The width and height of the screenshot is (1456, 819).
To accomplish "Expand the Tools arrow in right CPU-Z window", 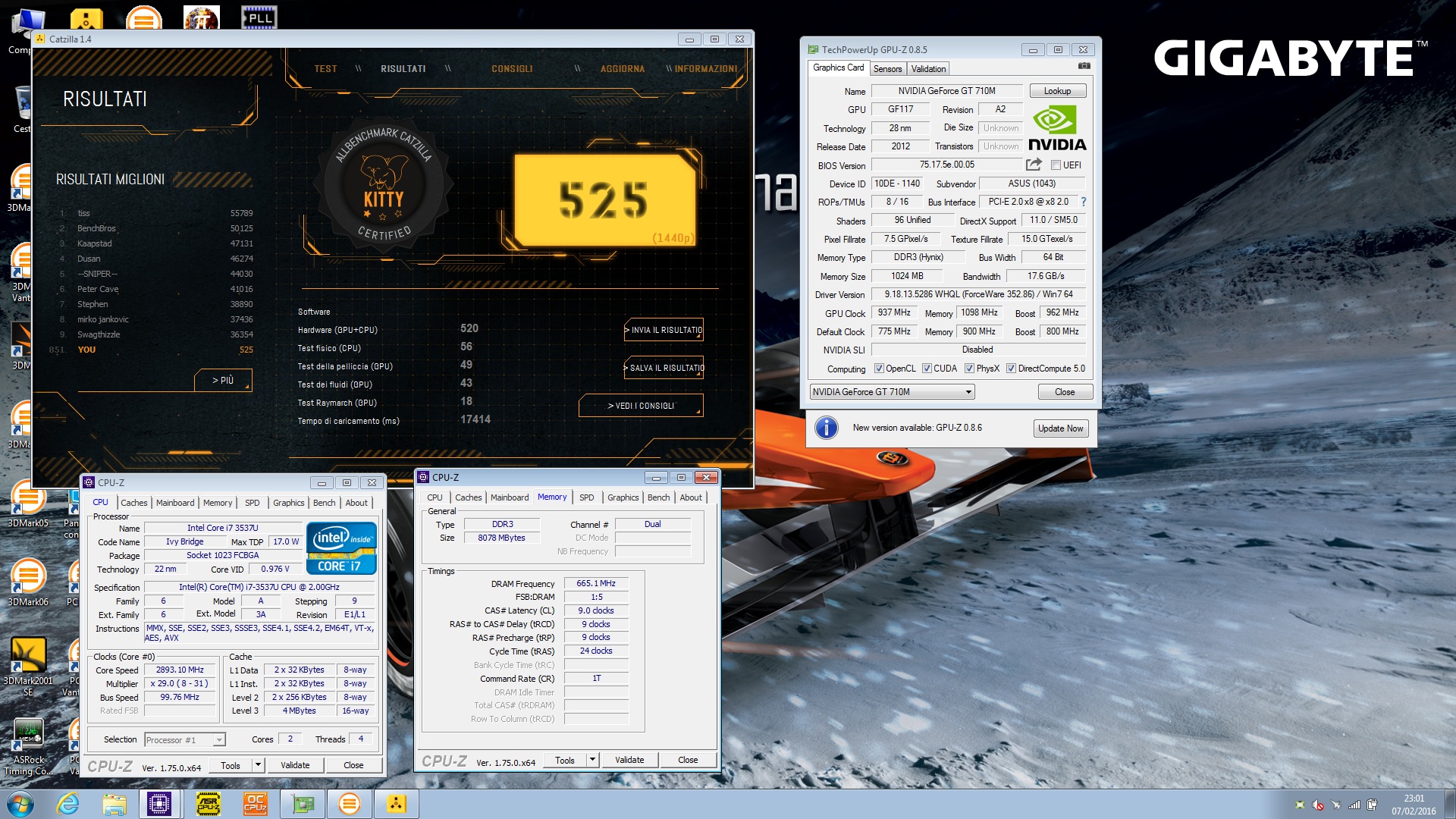I will (x=592, y=760).
